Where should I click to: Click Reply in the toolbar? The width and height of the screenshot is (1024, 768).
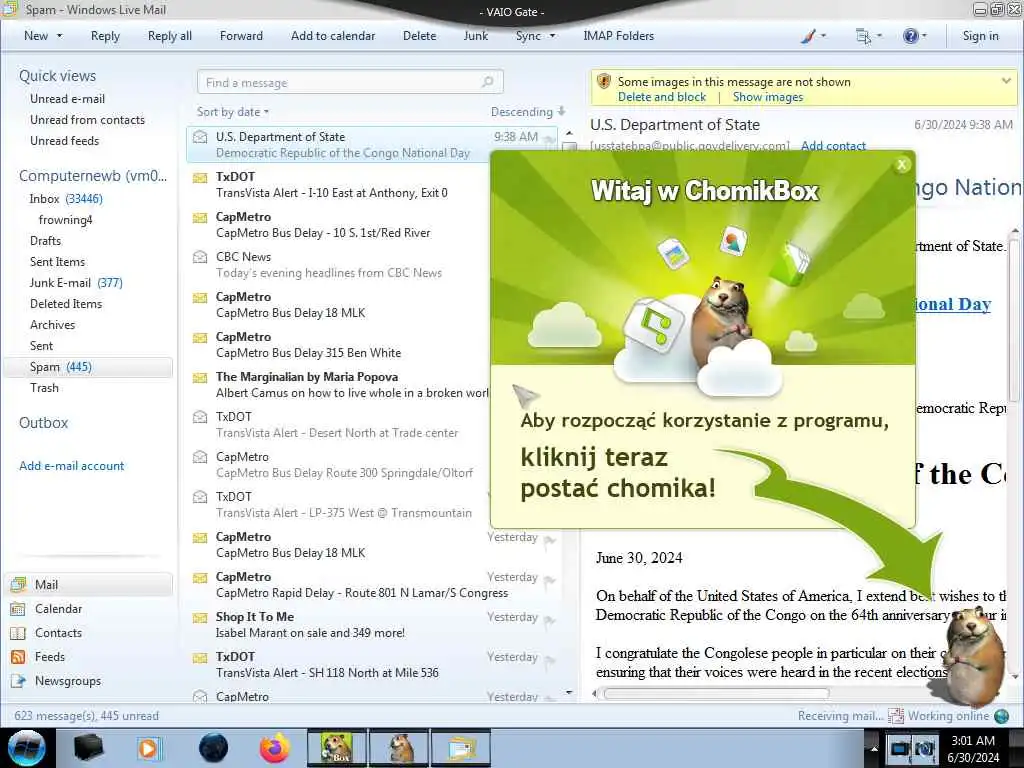coord(105,36)
